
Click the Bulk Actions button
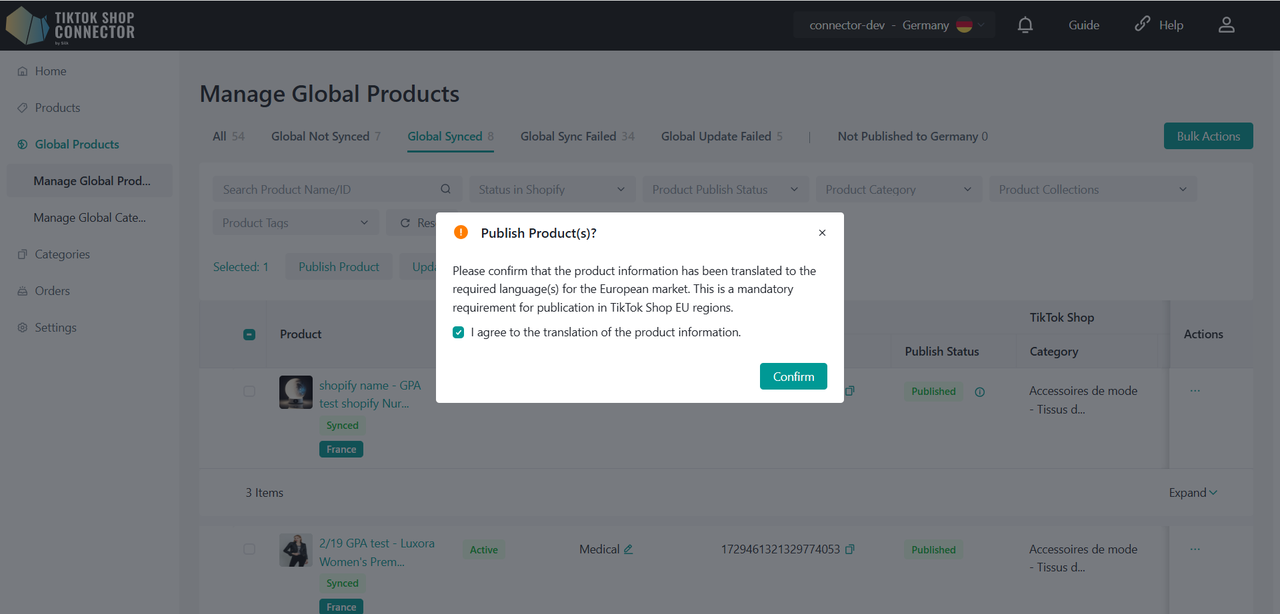1208,137
